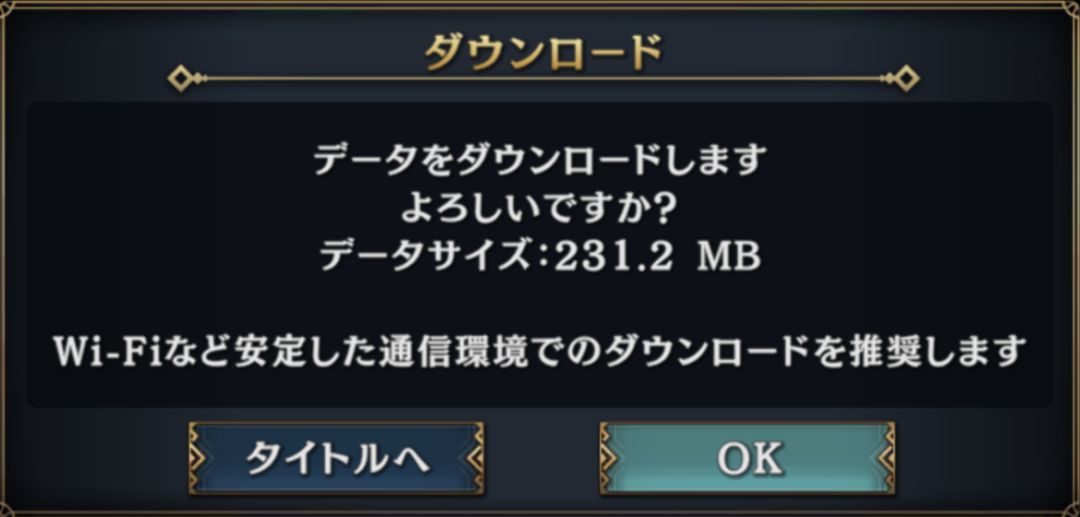Click the left chevron ornament on タイトルへ button
1080x517 pixels.
pyautogui.click(x=198, y=458)
